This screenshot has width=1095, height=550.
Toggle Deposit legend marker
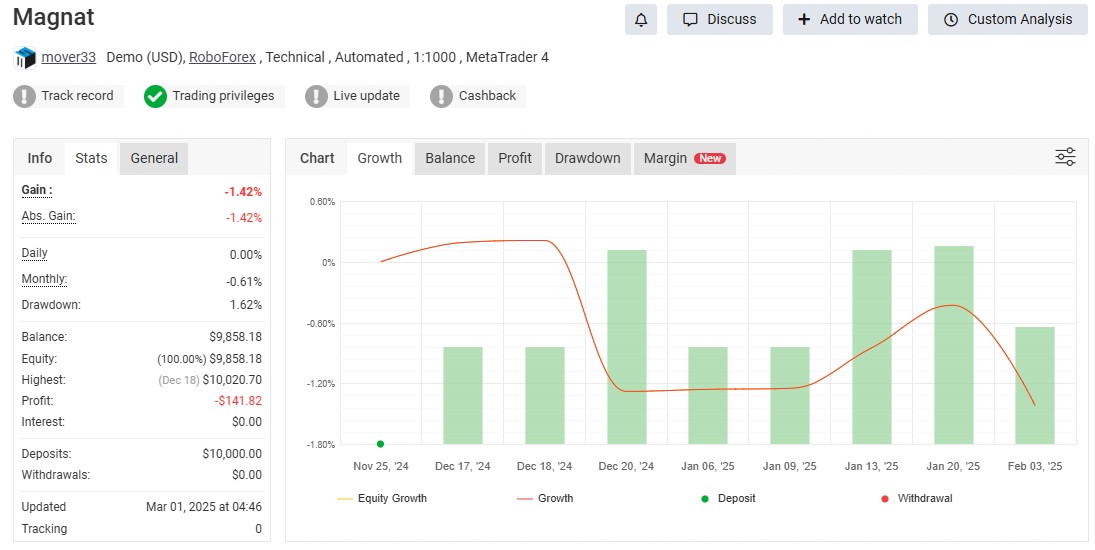point(728,498)
